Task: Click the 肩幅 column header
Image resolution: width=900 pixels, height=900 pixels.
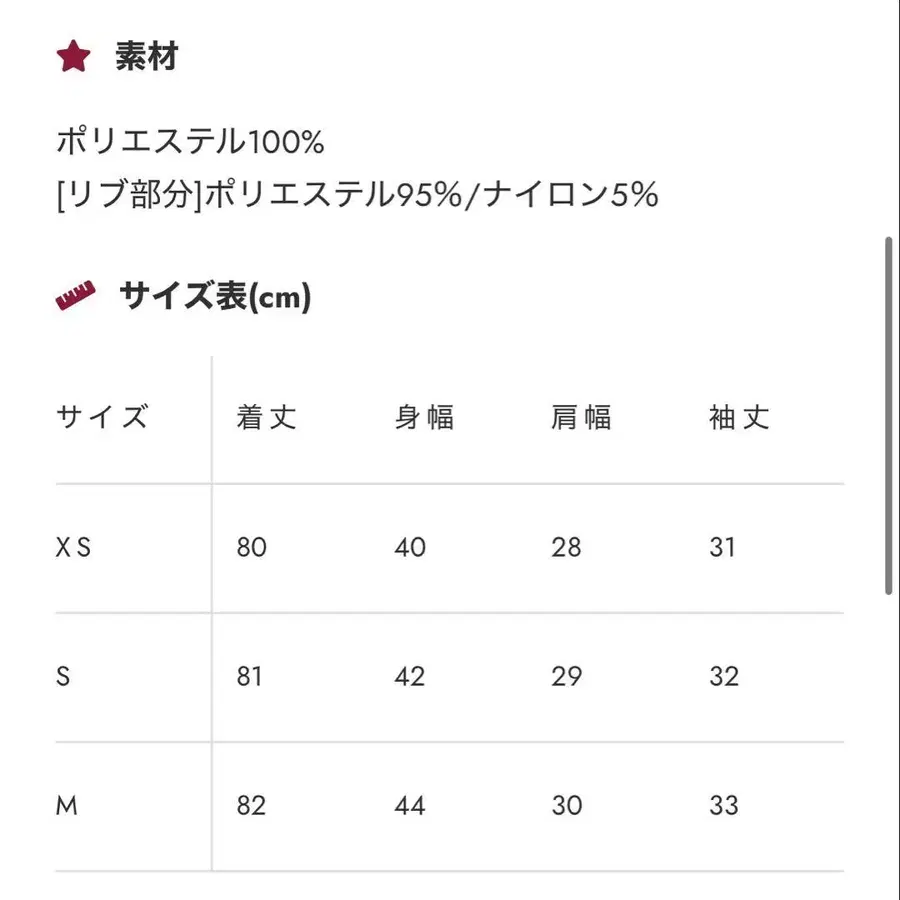Action: (581, 417)
